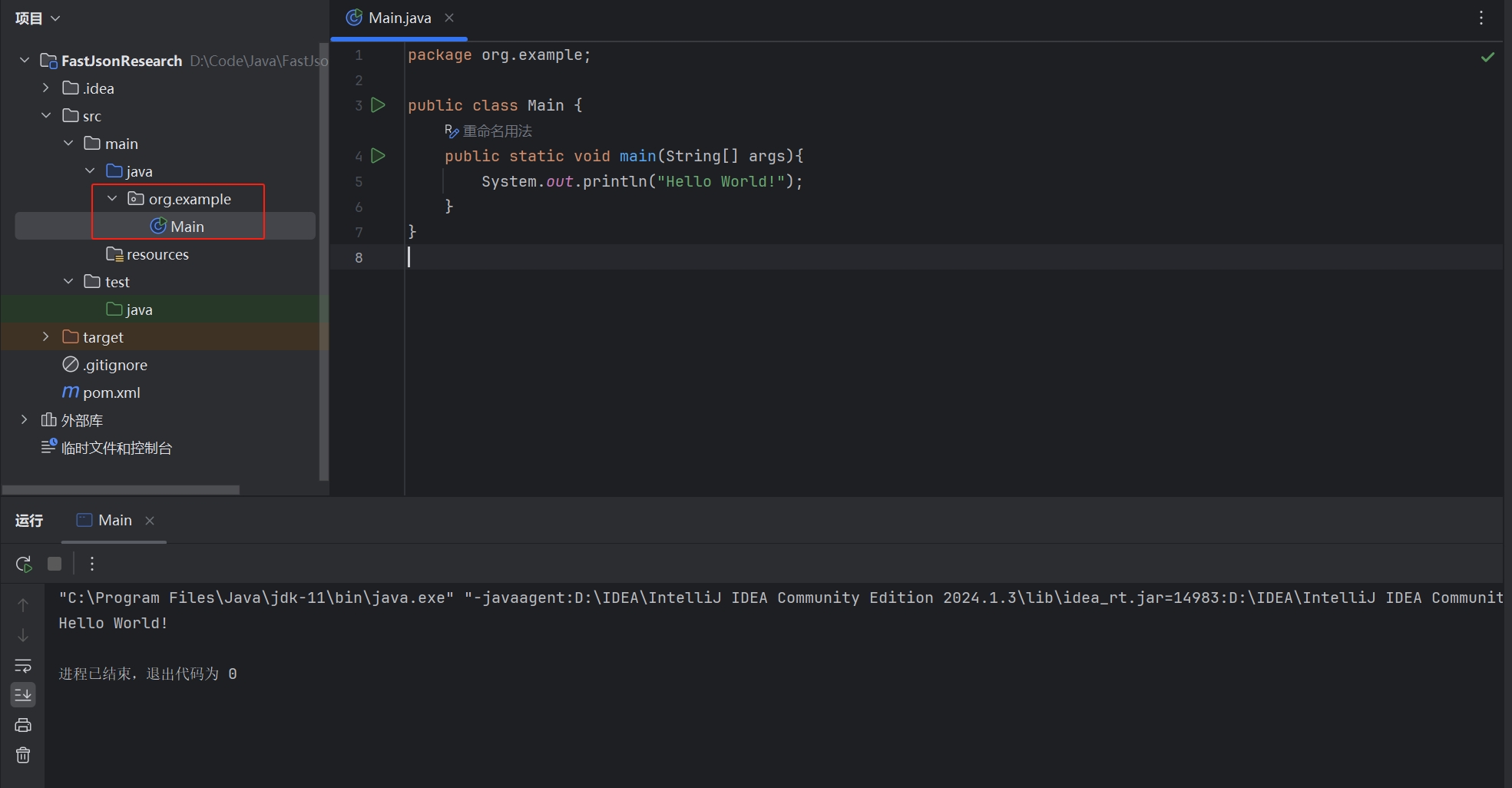1512x788 pixels.
Task: Toggle soft-wrap in the console
Action: click(23, 666)
